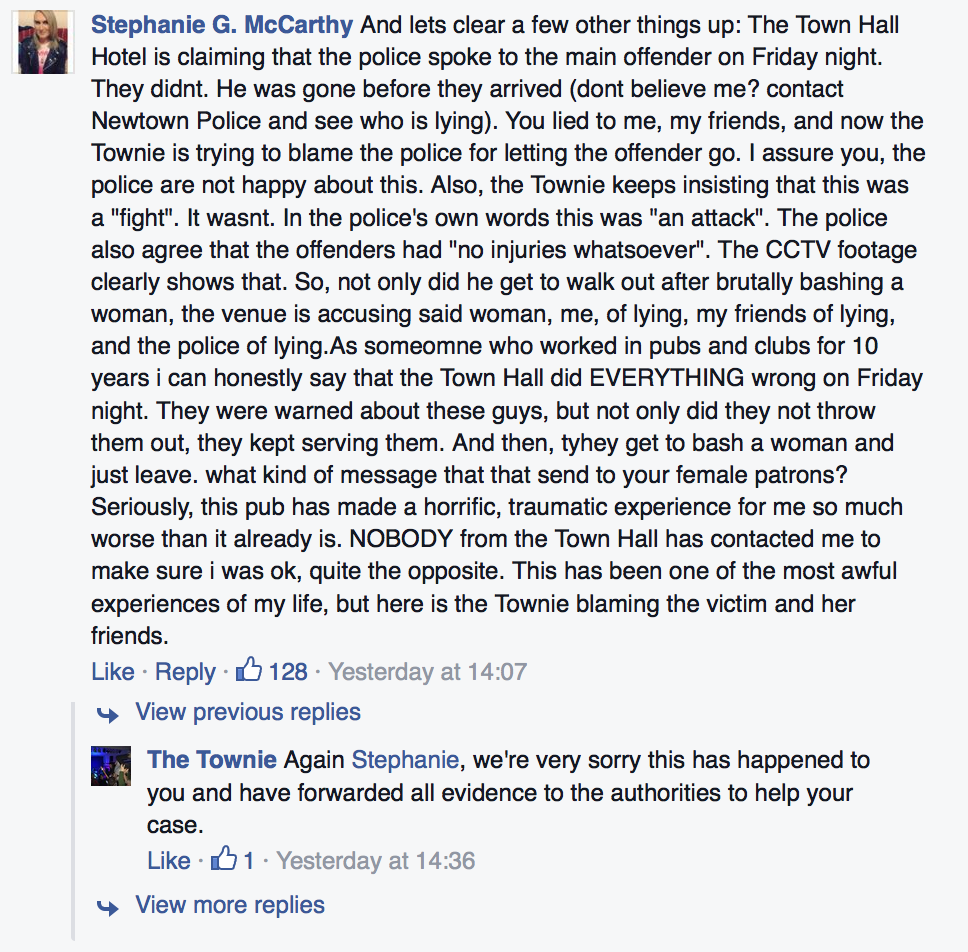Image resolution: width=968 pixels, height=952 pixels.
Task: Click the arrow icon beside View more replies
Action: click(107, 907)
